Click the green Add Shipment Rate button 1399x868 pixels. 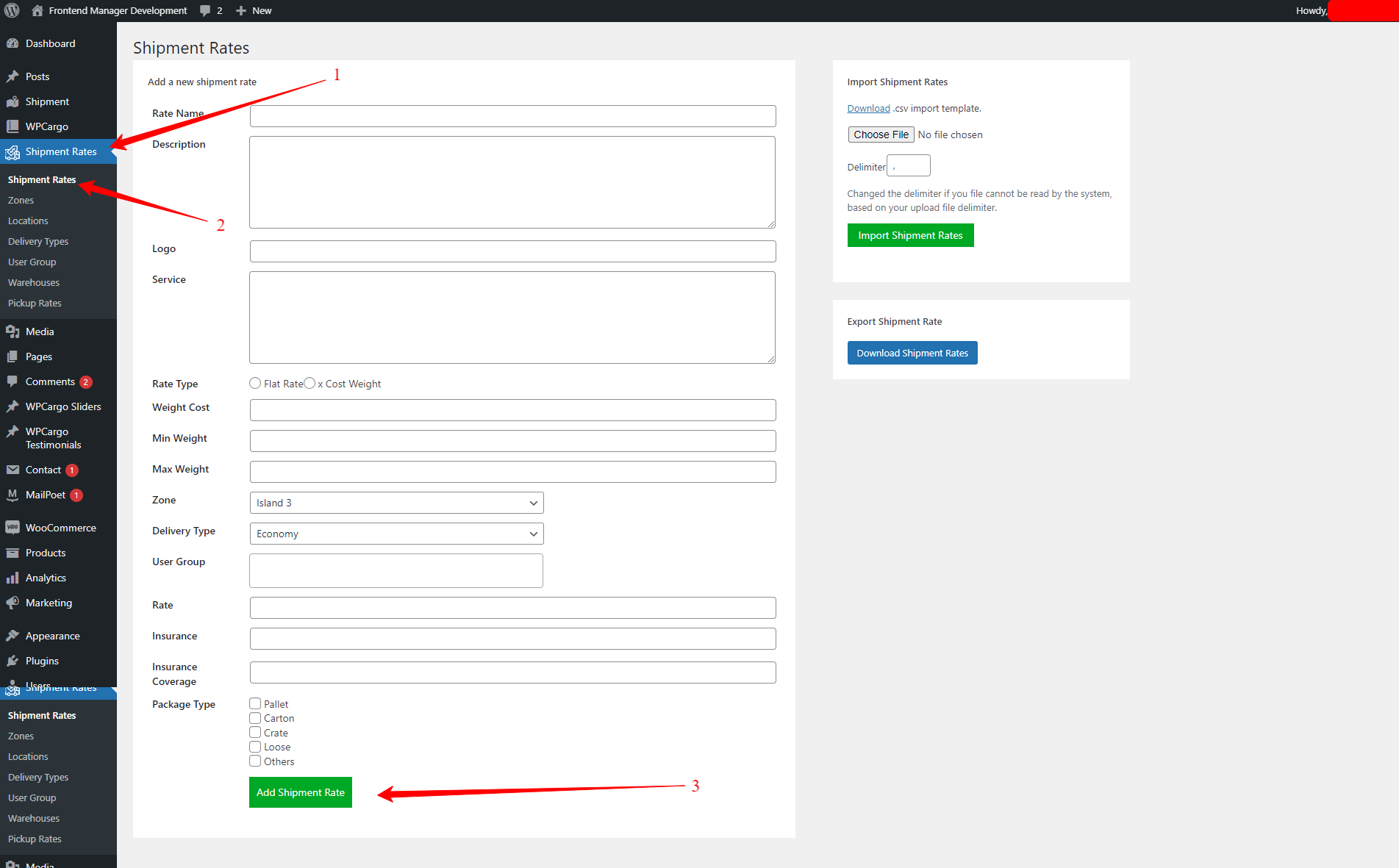300,792
